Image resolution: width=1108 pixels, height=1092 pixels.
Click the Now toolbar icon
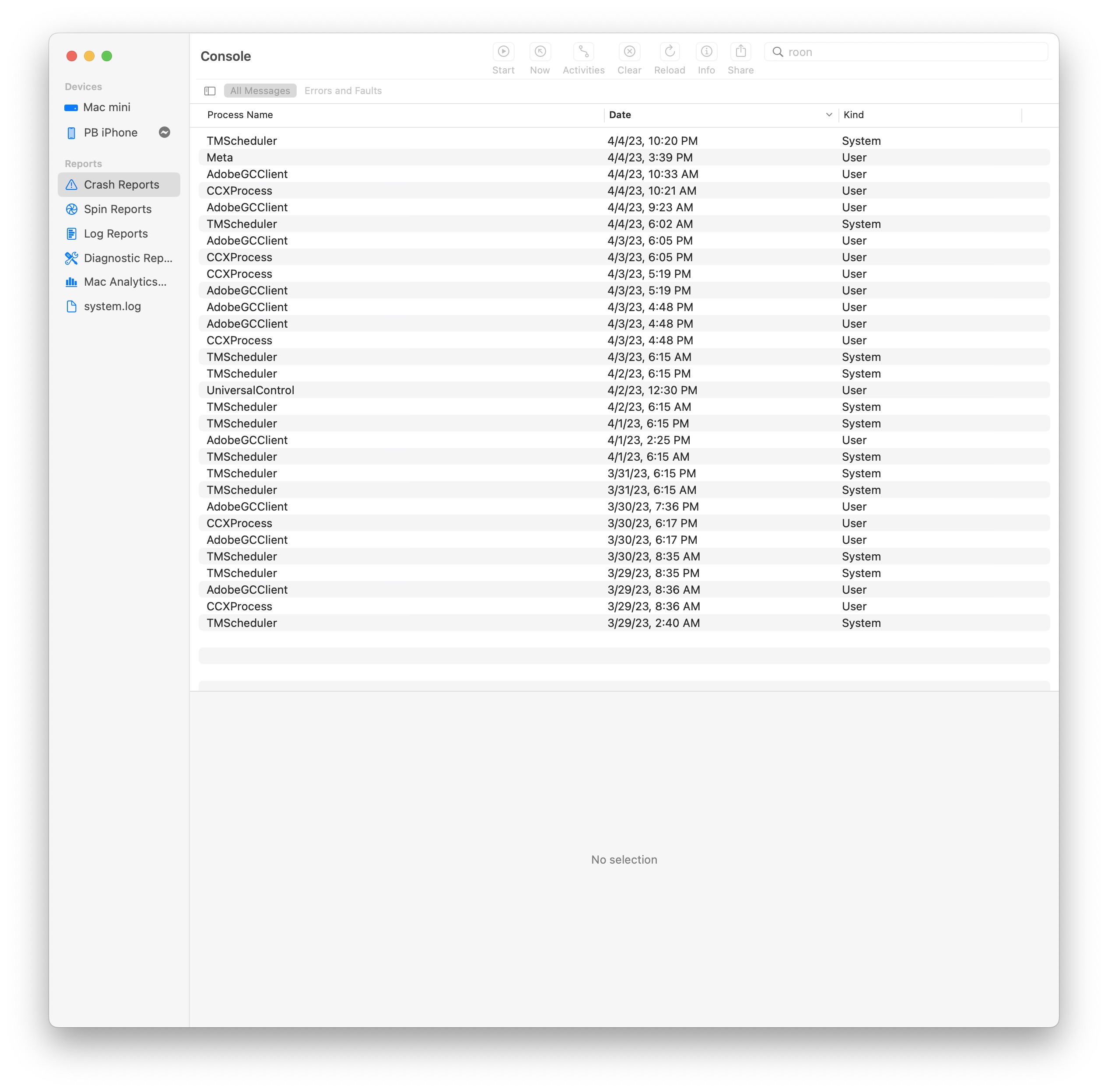pos(540,52)
